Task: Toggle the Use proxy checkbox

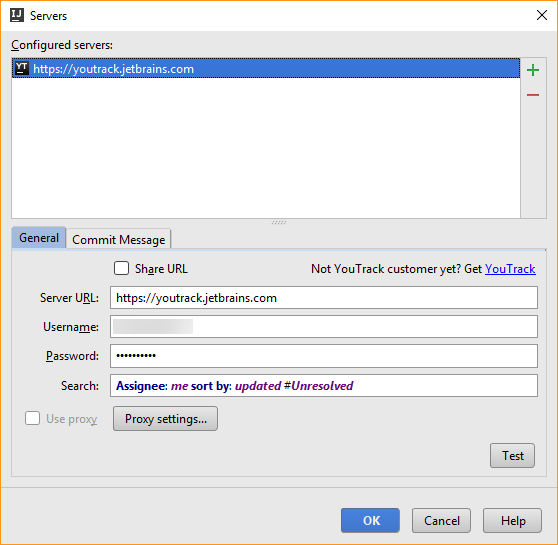Action: click(32, 418)
